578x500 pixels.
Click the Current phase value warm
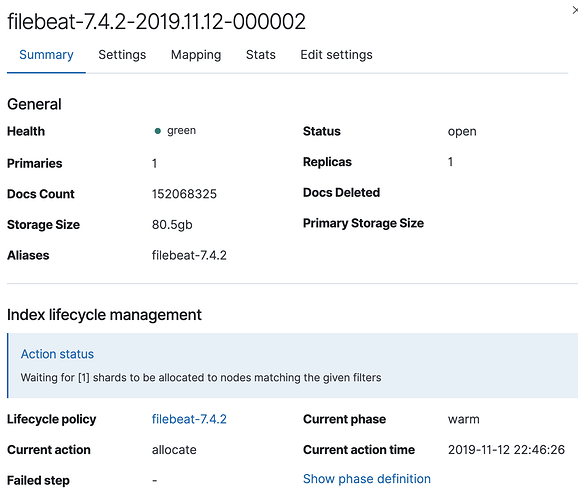coord(464,419)
